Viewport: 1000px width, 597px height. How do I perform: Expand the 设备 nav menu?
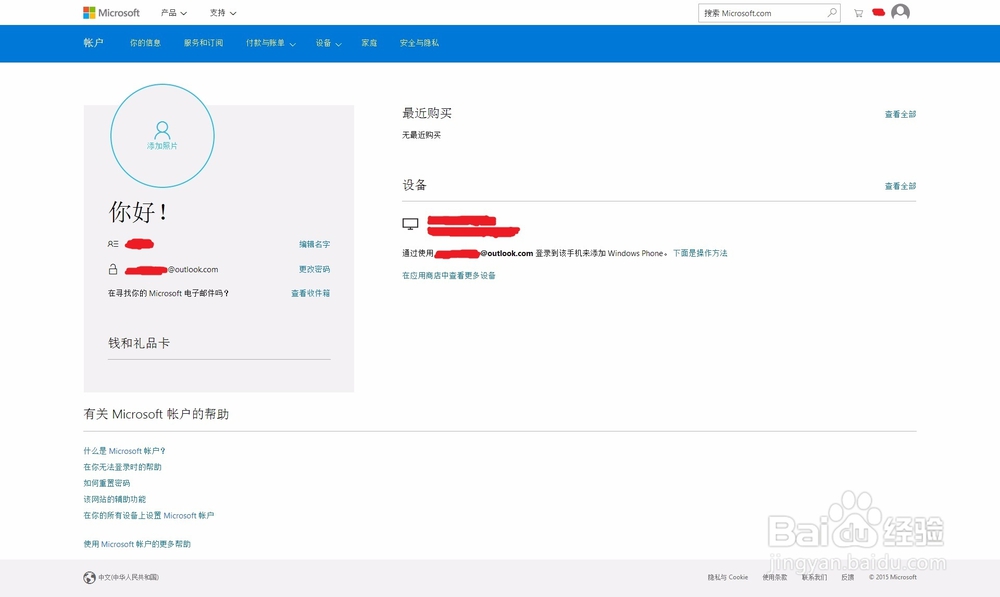(328, 43)
